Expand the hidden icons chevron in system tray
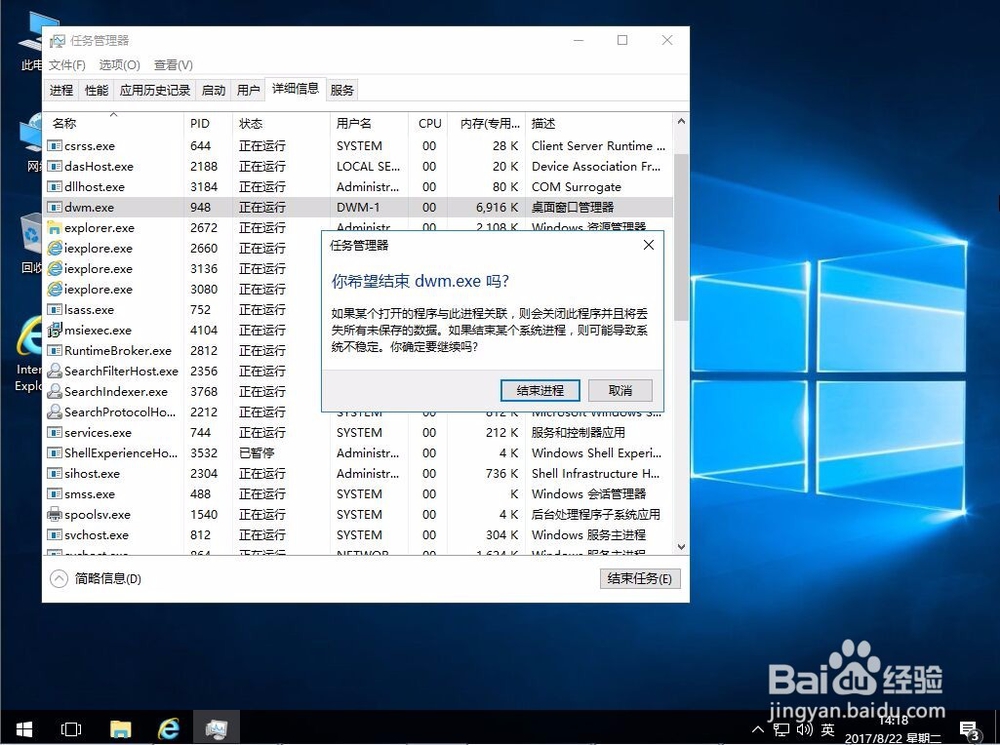Image resolution: width=1000 pixels, height=745 pixels. tap(758, 728)
